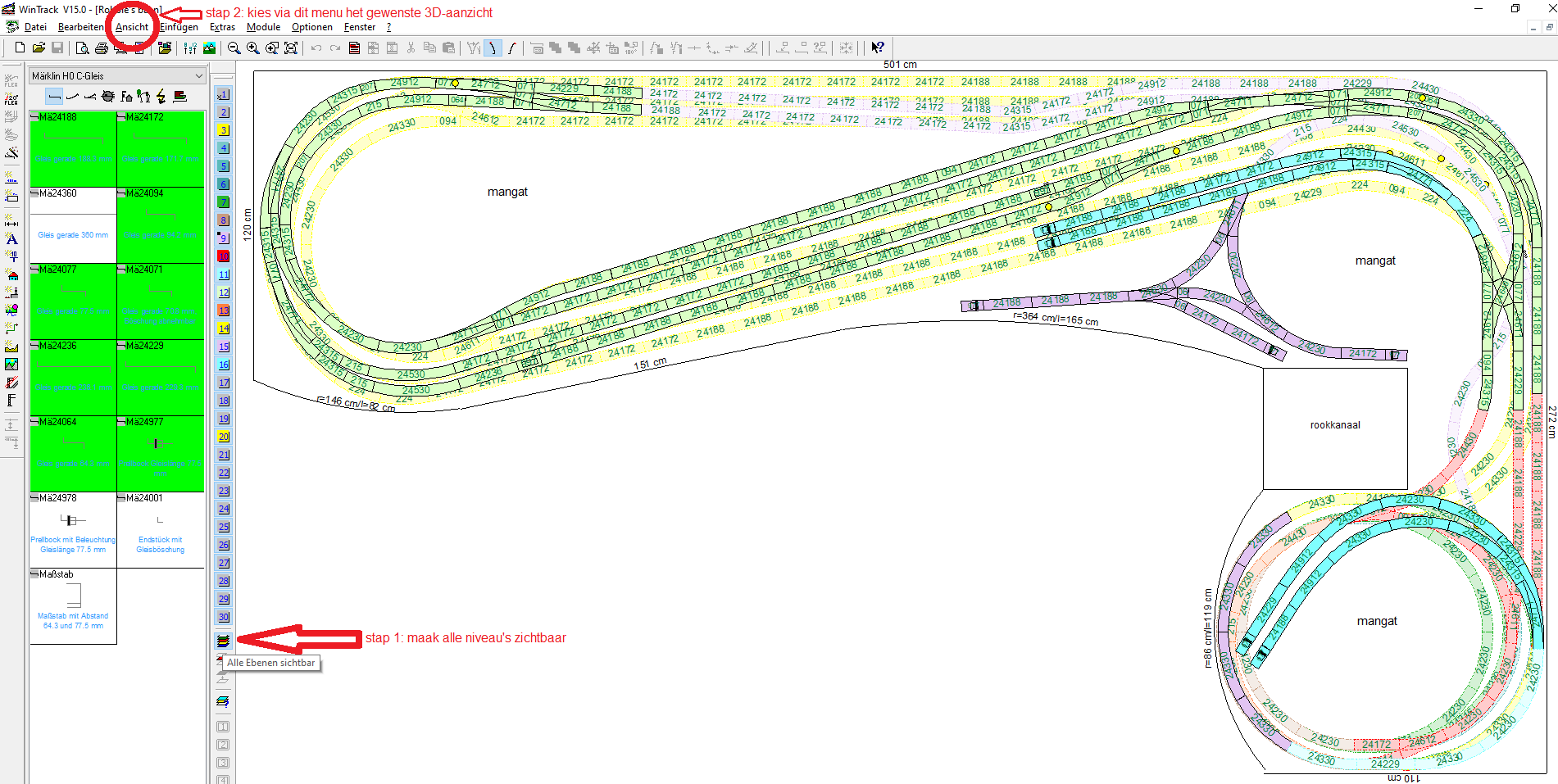Select track tile Mä24077
The image size is (1558, 784).
coord(73,301)
